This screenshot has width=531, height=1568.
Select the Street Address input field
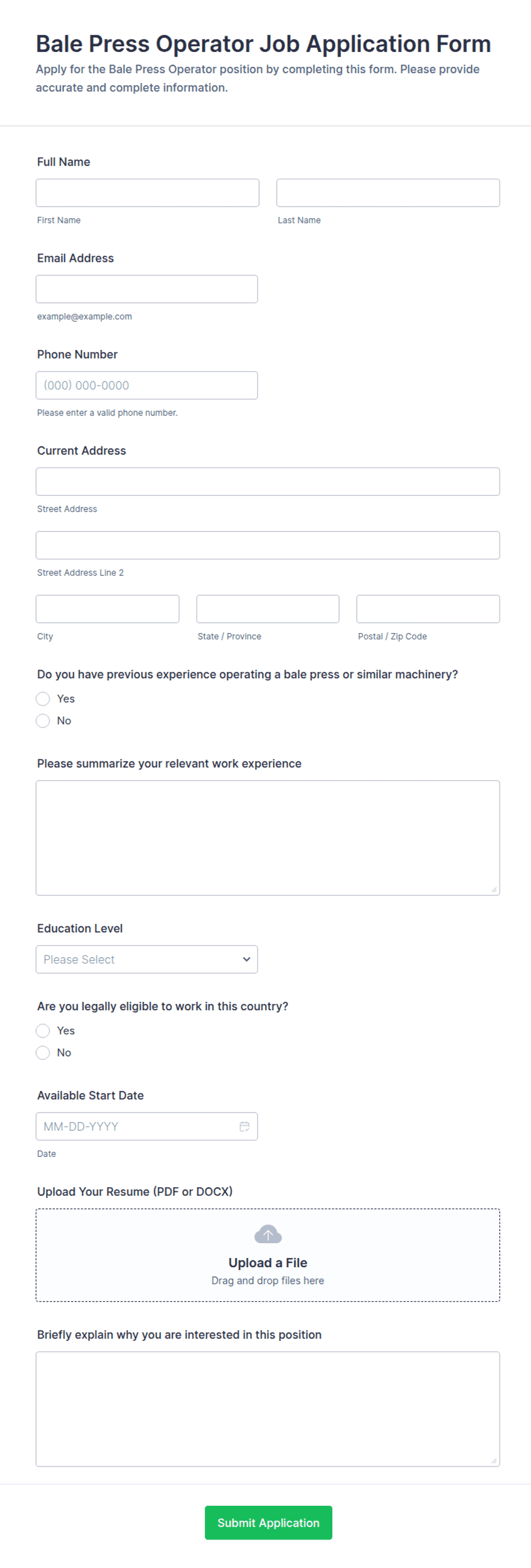click(268, 481)
